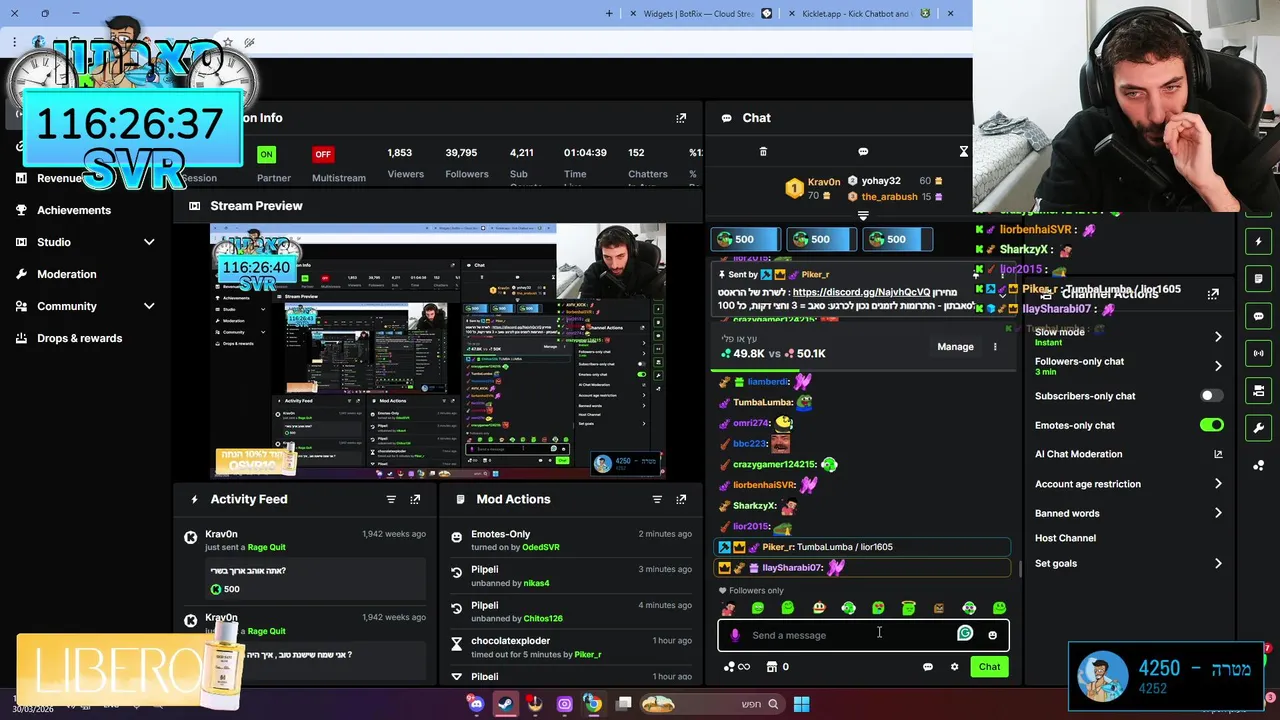Open the emoji picker in message box
This screenshot has height=720, width=1280.
click(x=992, y=635)
